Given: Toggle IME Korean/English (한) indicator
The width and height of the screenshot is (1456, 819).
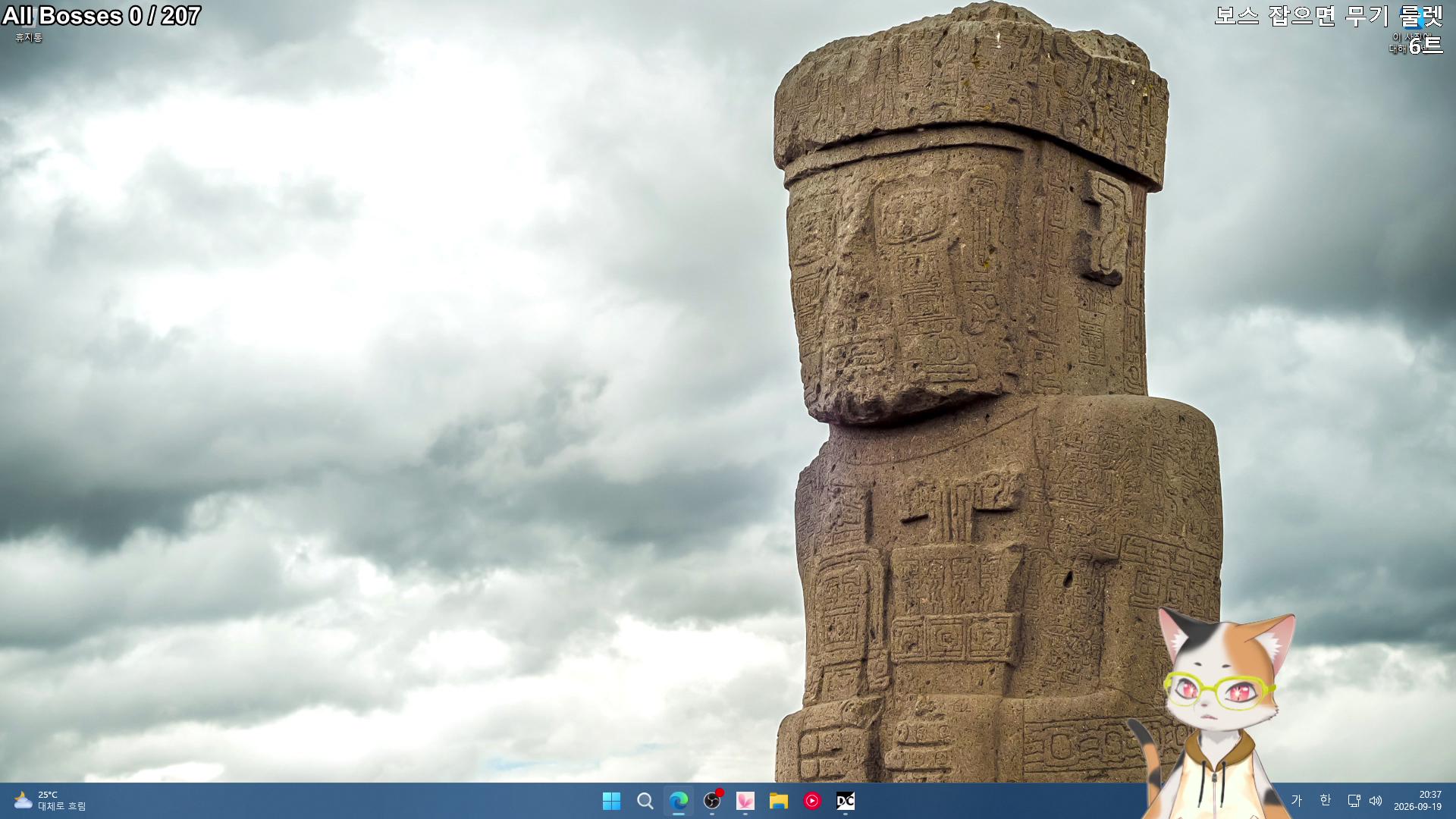Looking at the screenshot, I should coord(1325,800).
